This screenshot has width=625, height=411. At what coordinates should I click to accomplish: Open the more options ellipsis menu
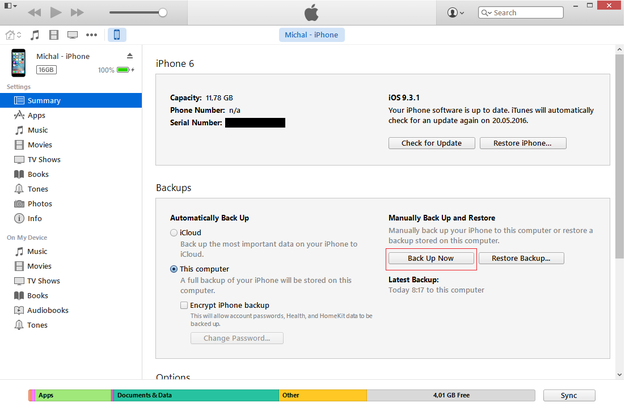(x=92, y=35)
